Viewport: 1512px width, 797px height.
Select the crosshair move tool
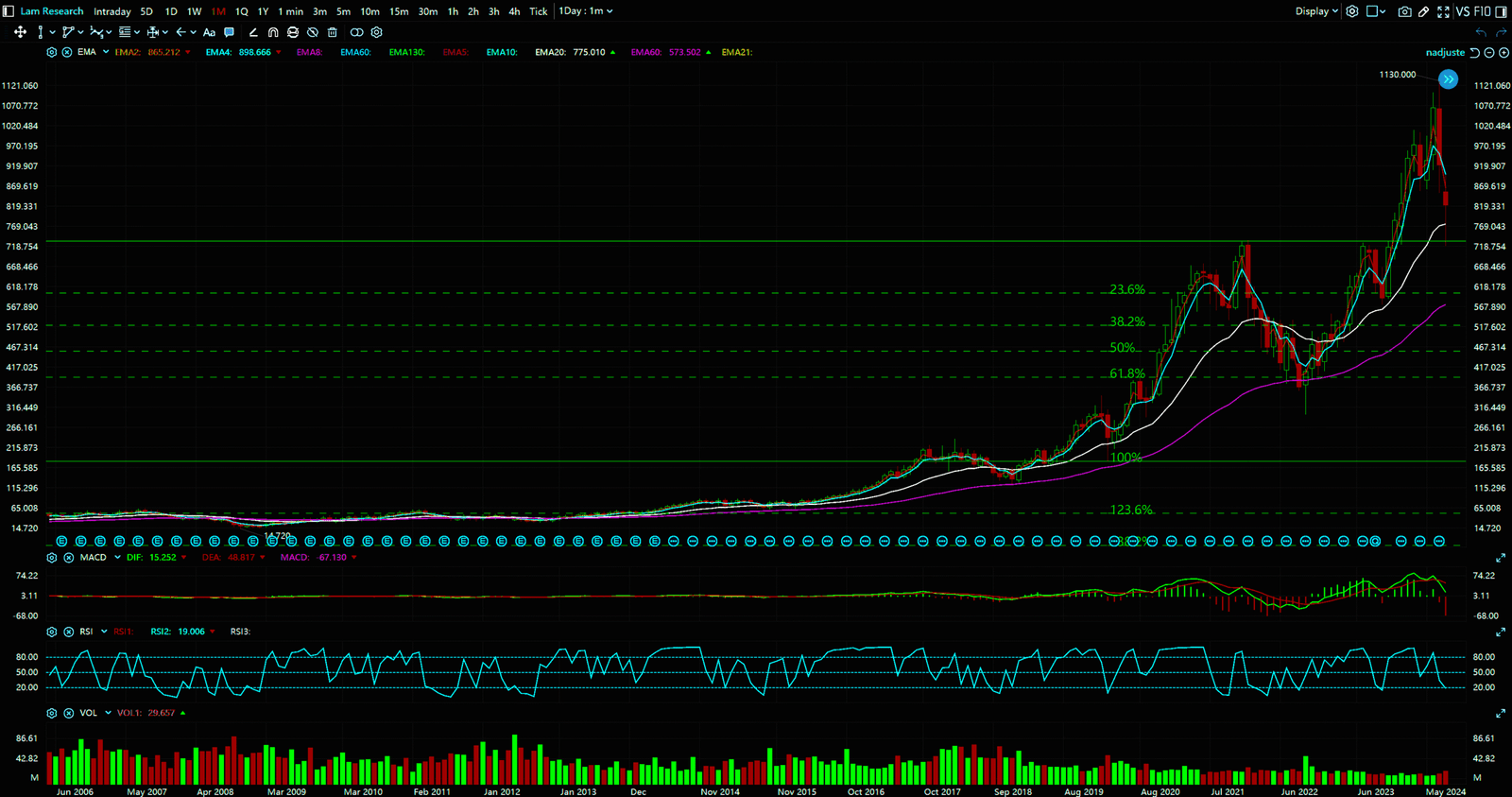pos(20,32)
